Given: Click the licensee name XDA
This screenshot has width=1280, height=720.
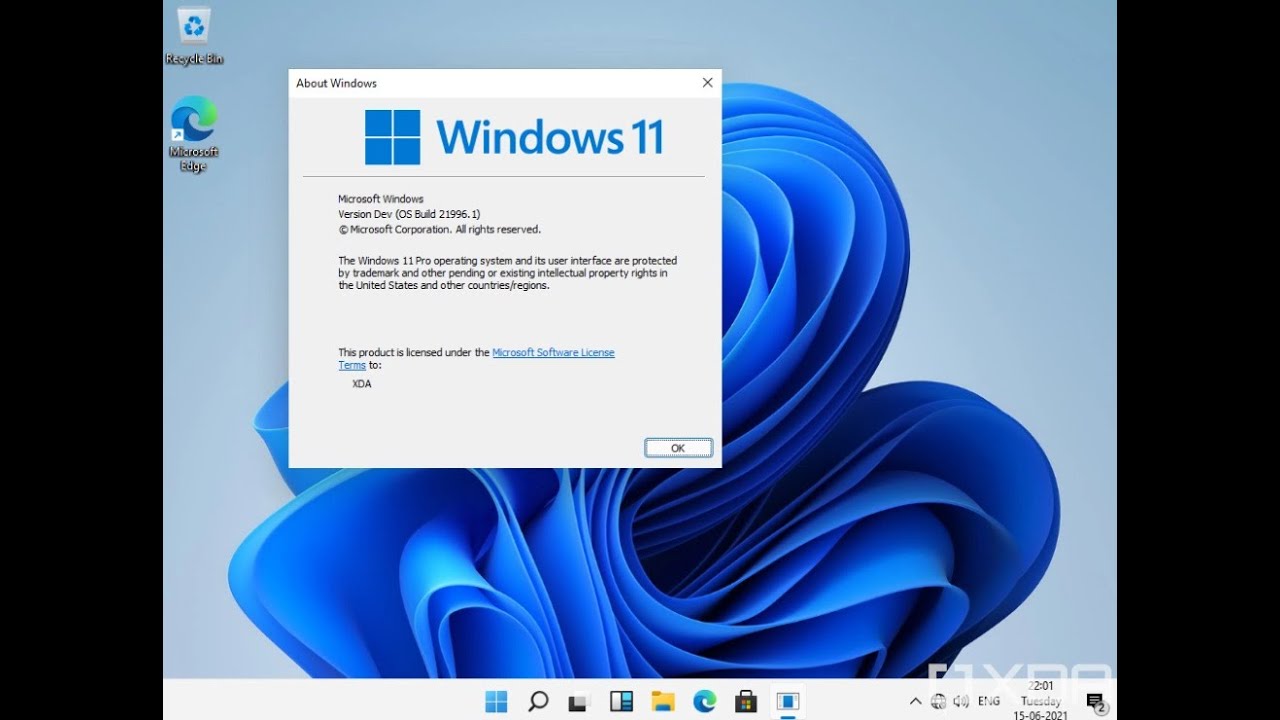Looking at the screenshot, I should coord(362,383).
